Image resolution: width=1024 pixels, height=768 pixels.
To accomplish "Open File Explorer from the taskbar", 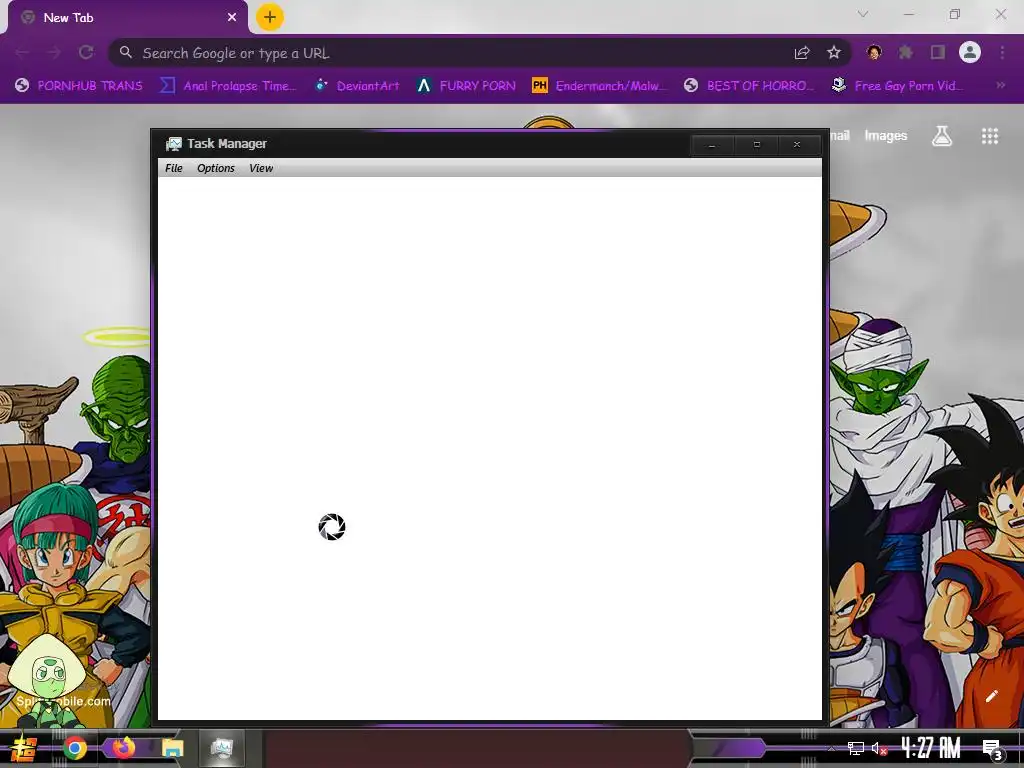I will coord(172,748).
